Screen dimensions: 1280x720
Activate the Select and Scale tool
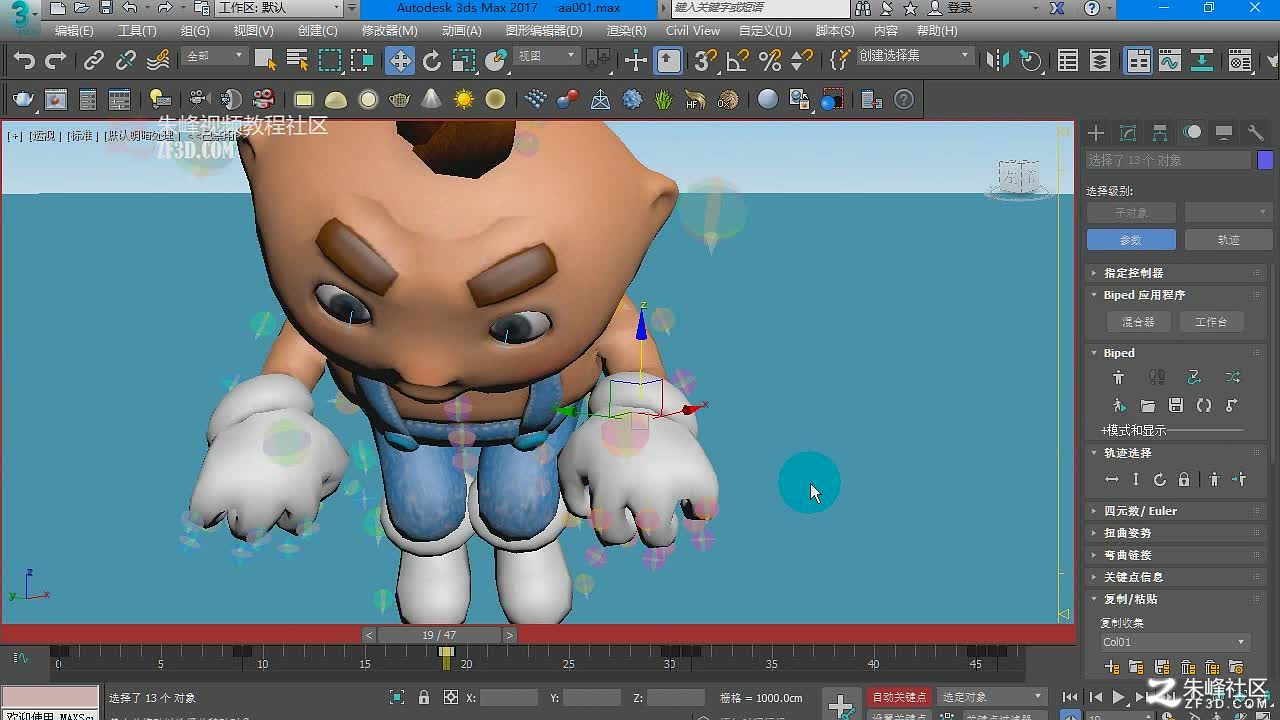point(464,61)
